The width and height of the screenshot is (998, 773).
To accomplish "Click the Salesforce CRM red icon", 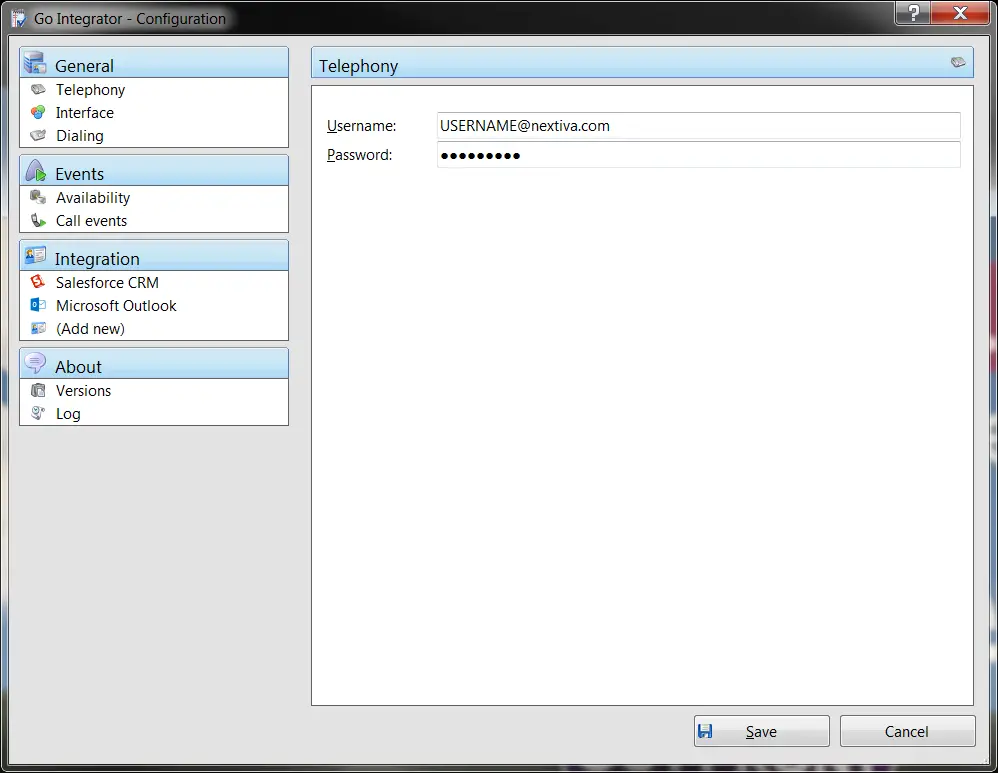I will (38, 281).
